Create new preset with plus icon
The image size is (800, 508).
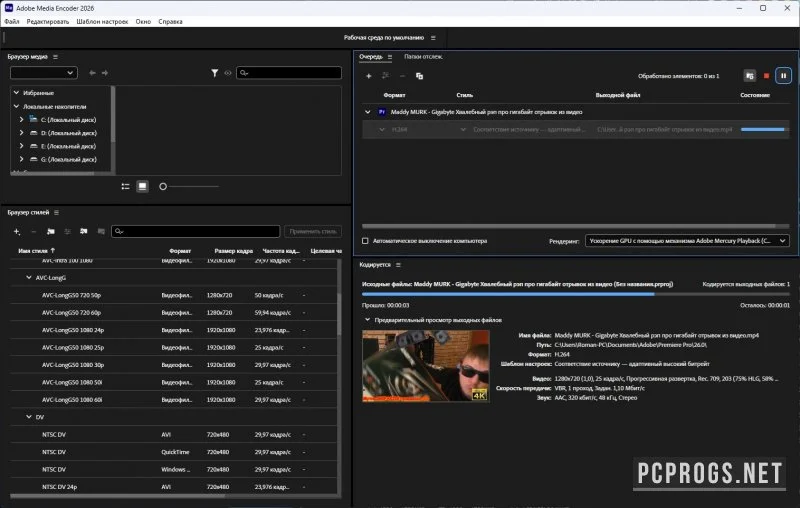point(17,232)
